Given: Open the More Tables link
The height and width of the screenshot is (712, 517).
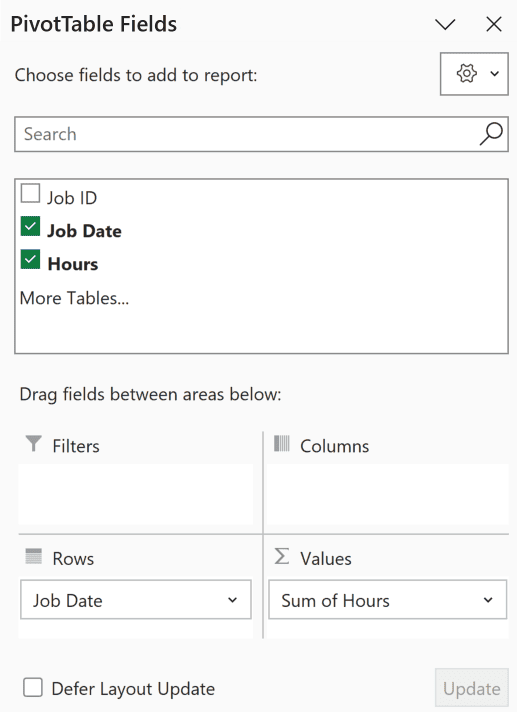Looking at the screenshot, I should (x=74, y=298).
